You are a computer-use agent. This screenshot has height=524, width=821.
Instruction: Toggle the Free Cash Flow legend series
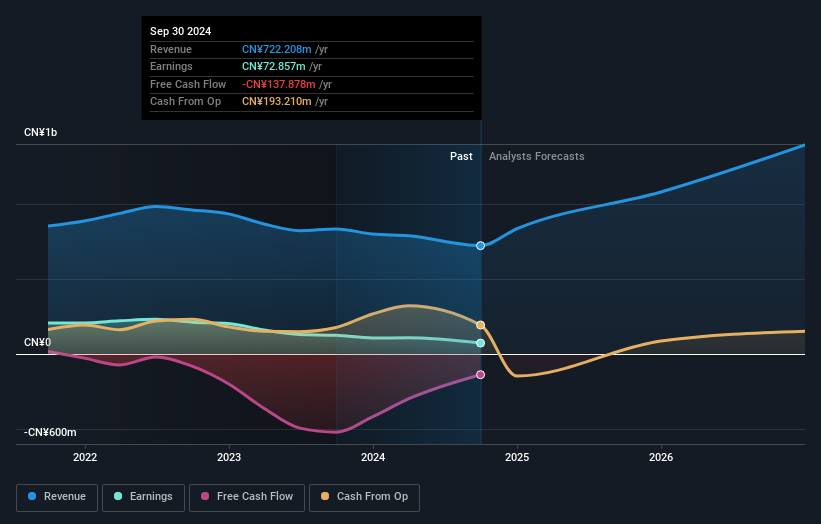pos(247,497)
